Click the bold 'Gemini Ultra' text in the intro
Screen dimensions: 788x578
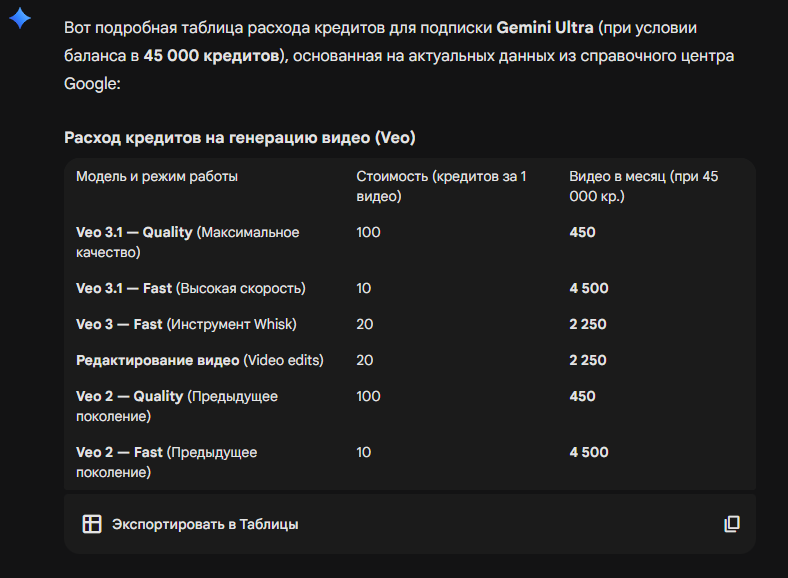[x=544, y=27]
